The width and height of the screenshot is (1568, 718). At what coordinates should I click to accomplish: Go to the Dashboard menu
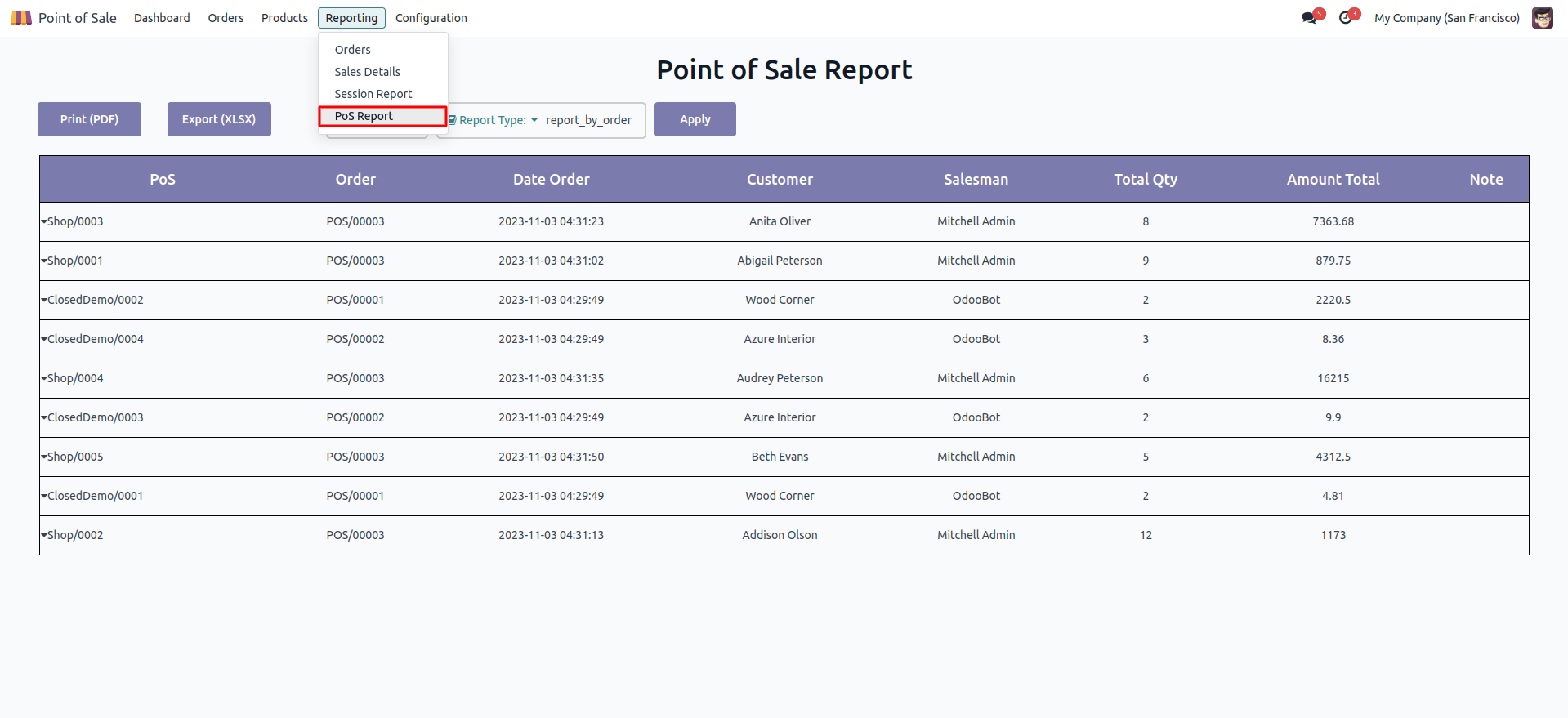162,18
